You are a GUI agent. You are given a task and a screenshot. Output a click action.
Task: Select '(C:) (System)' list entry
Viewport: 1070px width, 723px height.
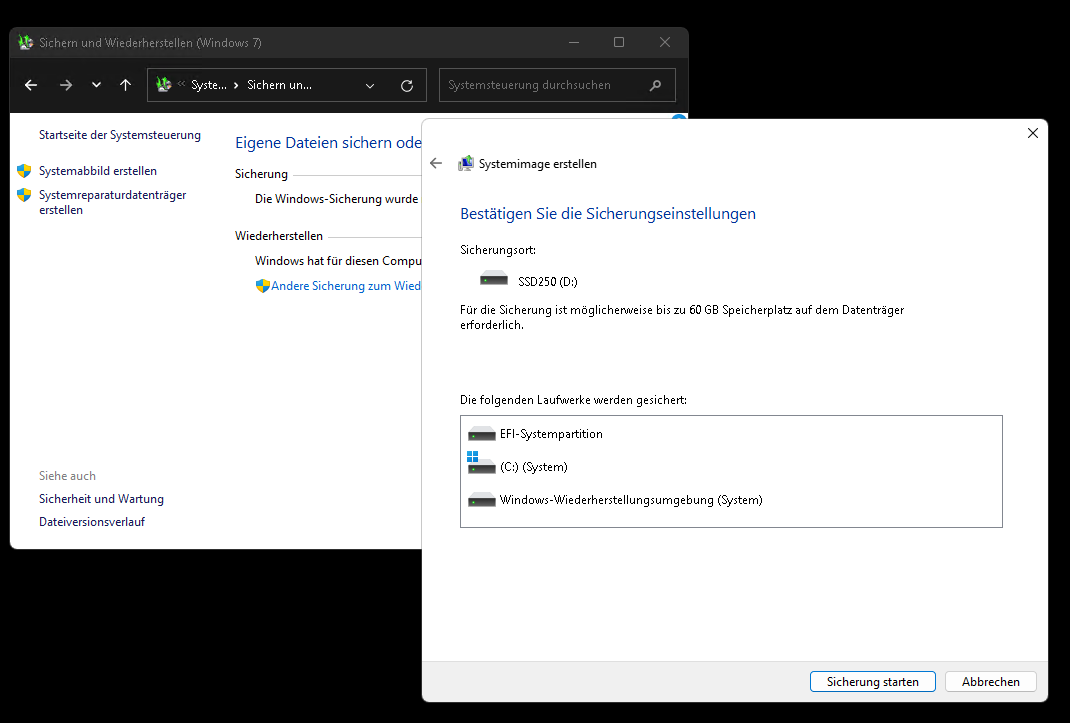coord(533,467)
